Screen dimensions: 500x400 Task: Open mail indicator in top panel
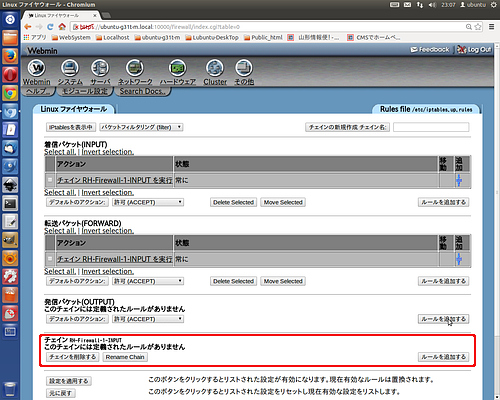(x=407, y=5)
